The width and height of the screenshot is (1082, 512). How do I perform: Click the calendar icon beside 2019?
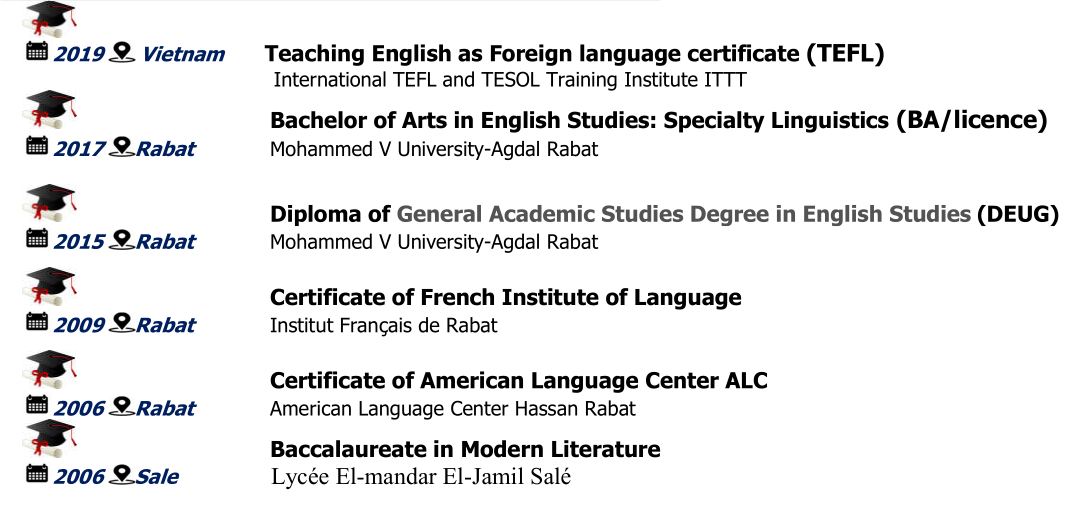37,52
